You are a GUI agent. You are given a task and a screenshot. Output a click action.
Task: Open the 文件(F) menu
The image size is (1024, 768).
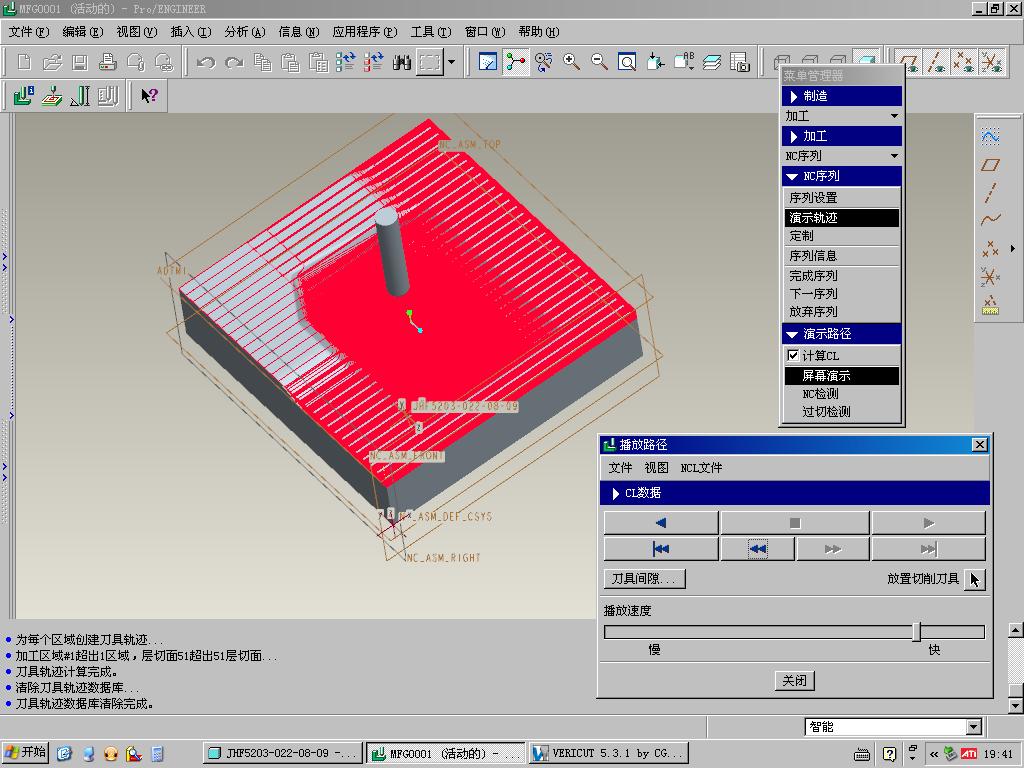tap(29, 31)
